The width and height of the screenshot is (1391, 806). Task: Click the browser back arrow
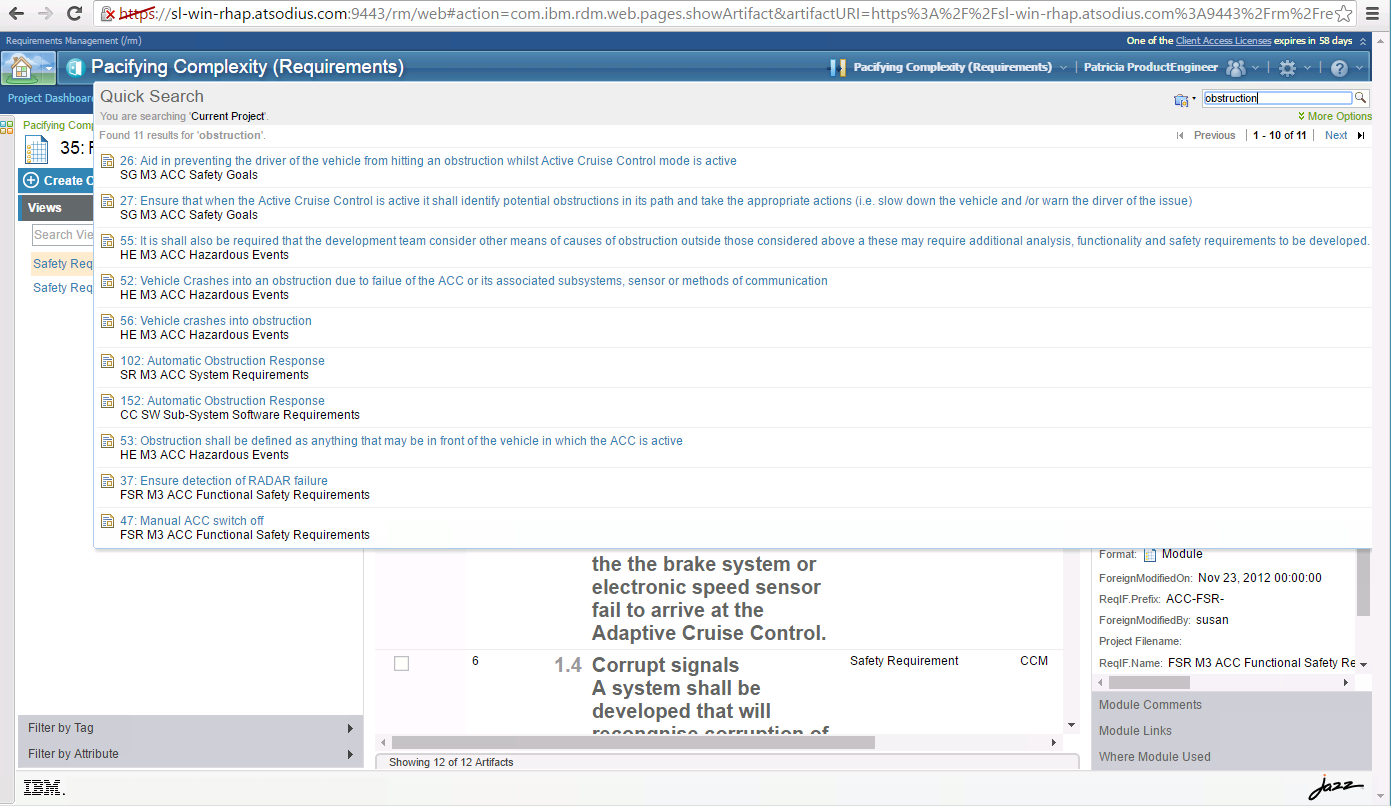tap(17, 14)
